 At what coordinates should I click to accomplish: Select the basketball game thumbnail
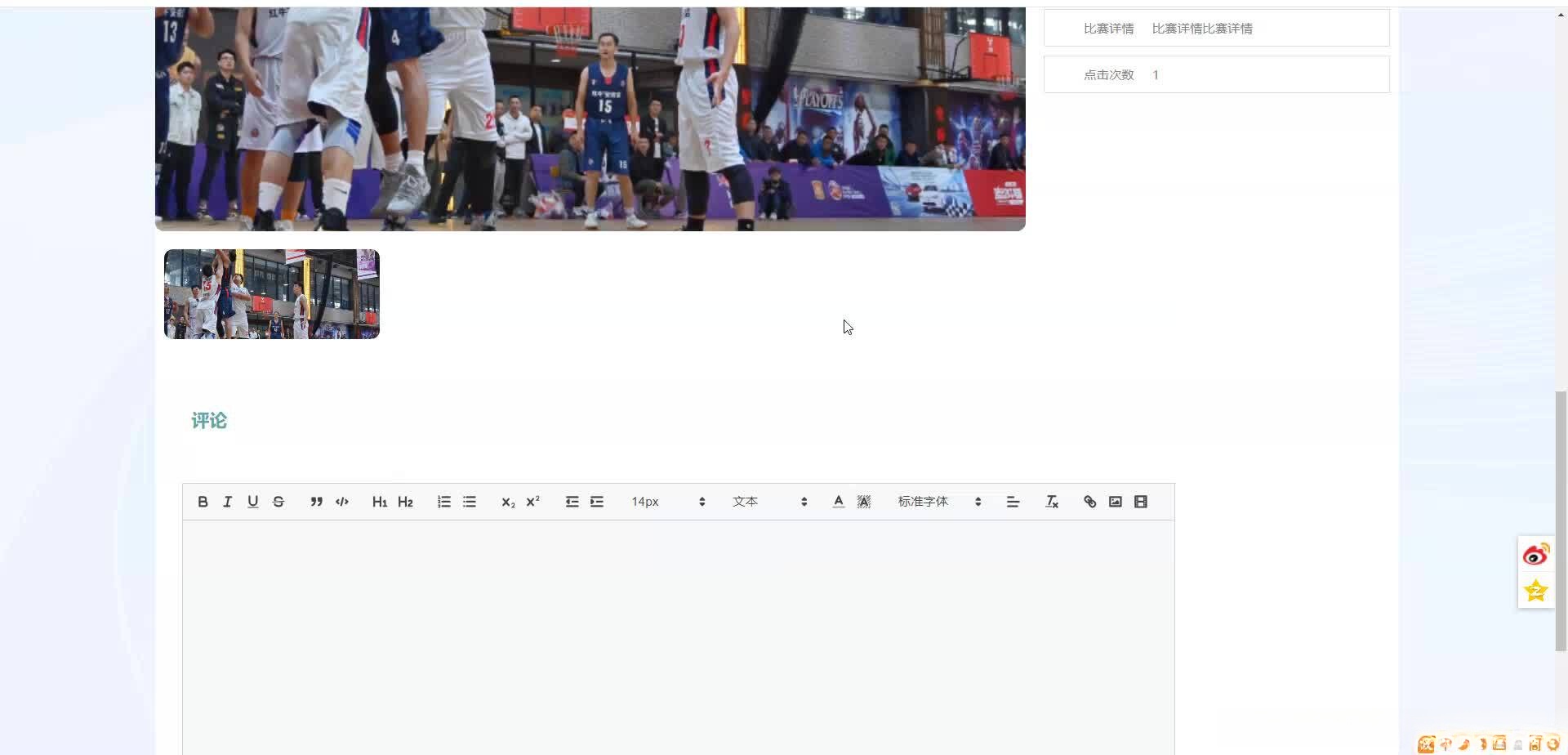[x=272, y=294]
